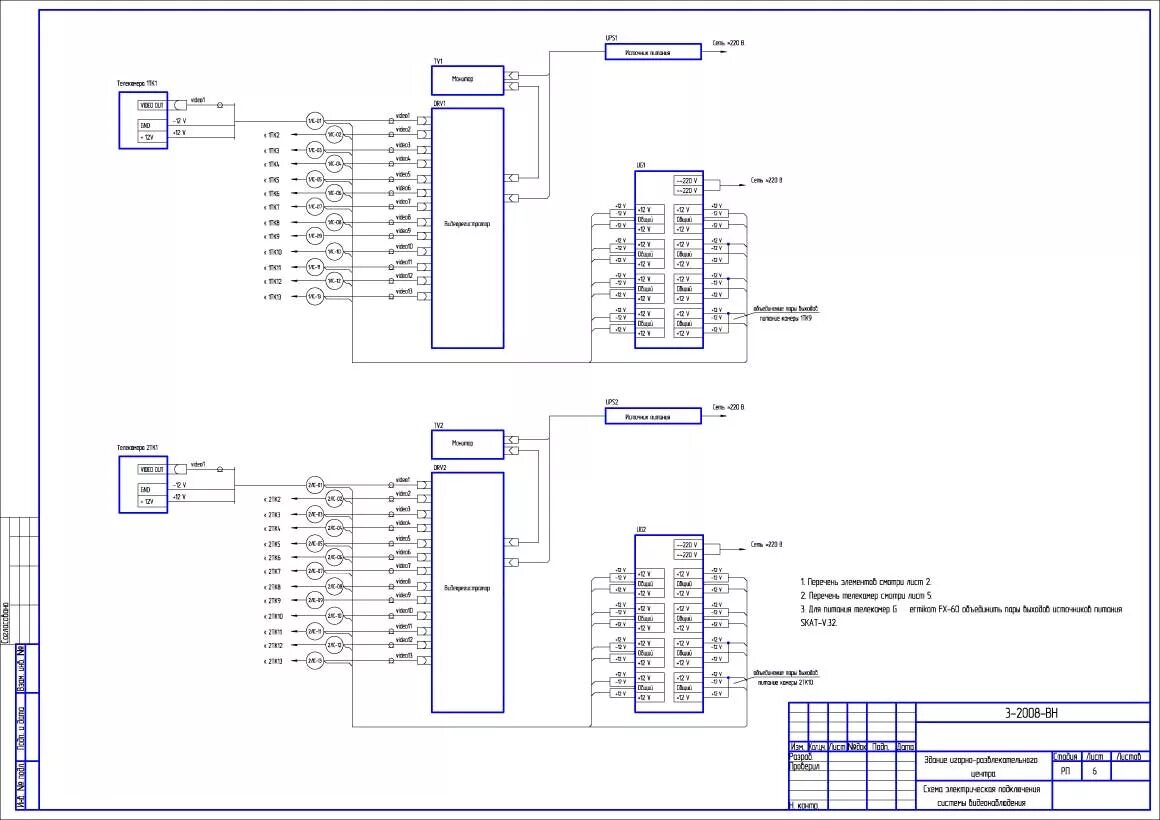1160x820 pixels.
Task: Select the 2/C-01 cable marker circle
Action: click(315, 485)
